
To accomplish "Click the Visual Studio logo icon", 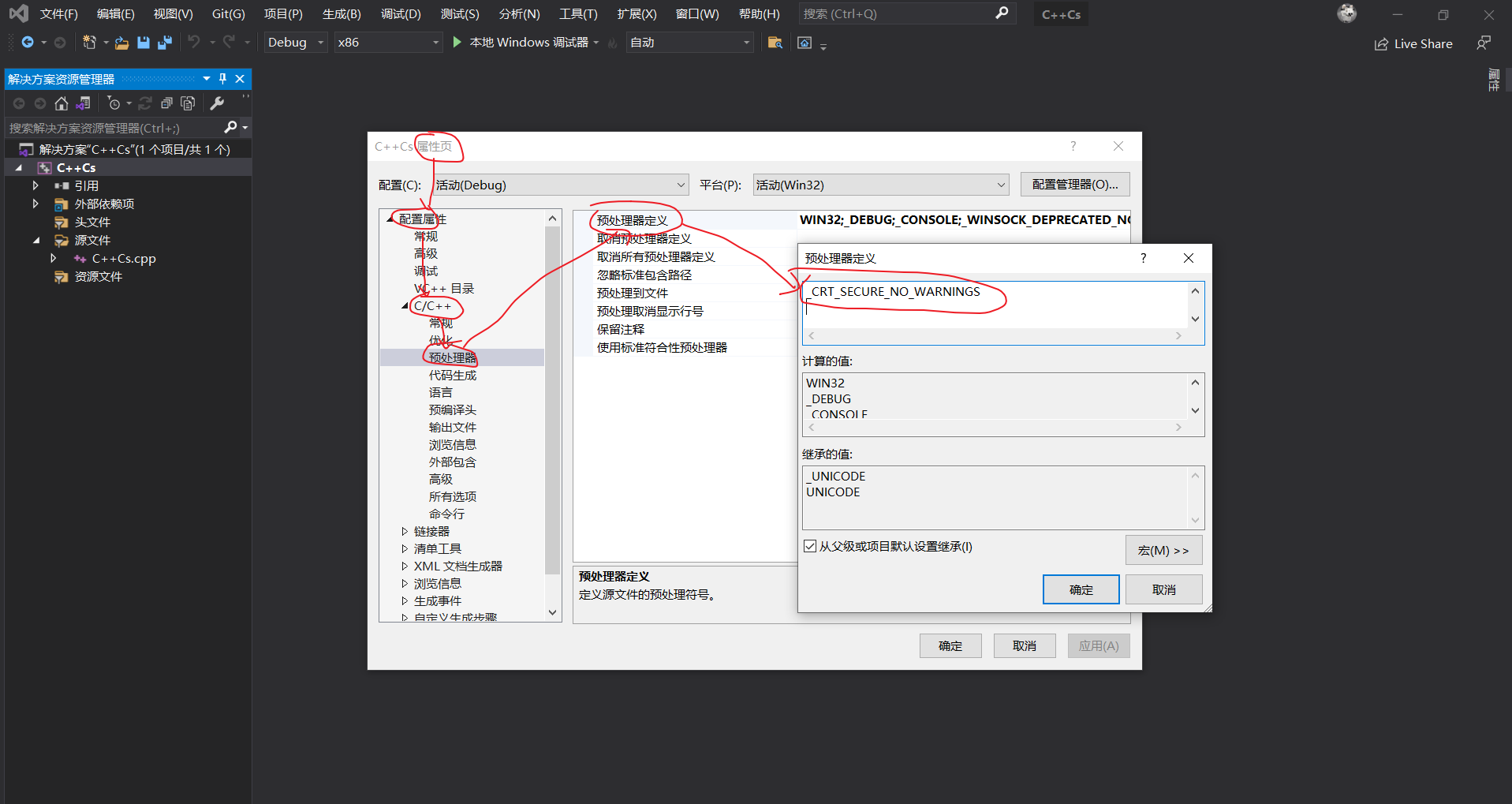I will pos(19,13).
